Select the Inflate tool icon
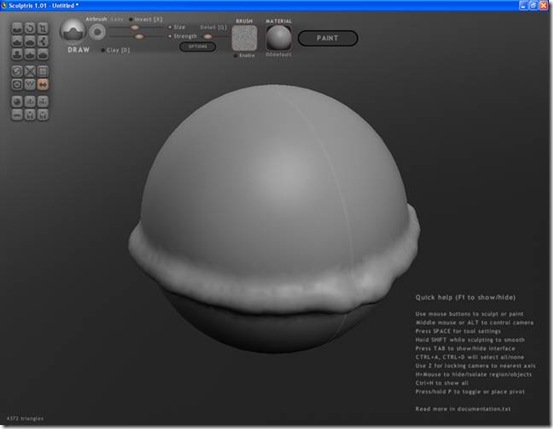The width and height of the screenshot is (553, 429). [x=30, y=41]
